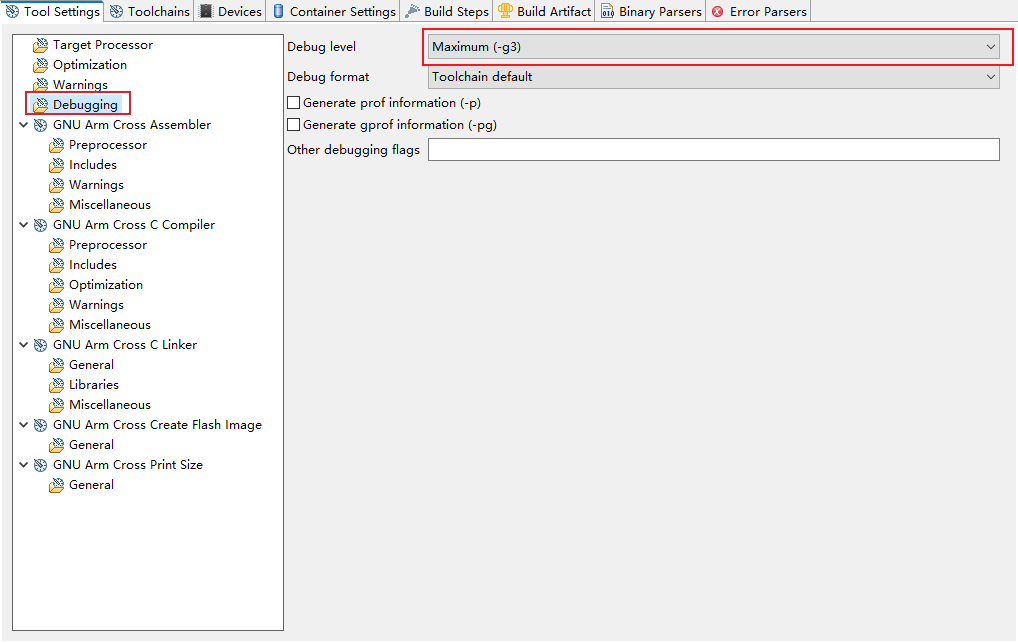Select C Compiler Includes tree item
1018x643 pixels.
(93, 265)
